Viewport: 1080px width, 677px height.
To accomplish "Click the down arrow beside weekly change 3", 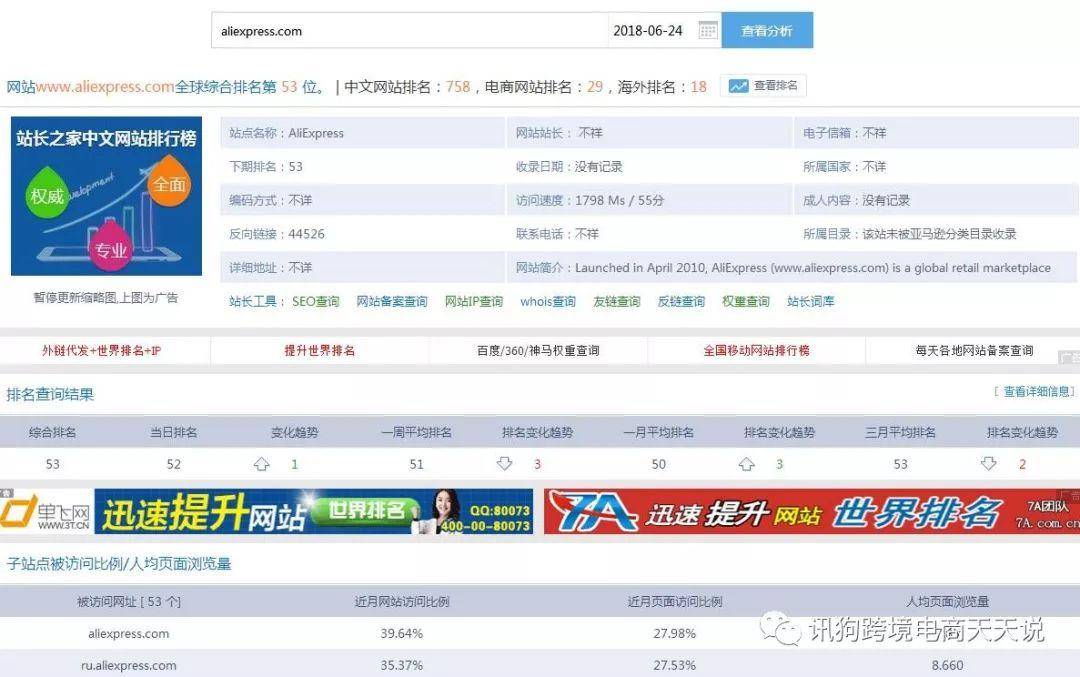I will (x=505, y=464).
